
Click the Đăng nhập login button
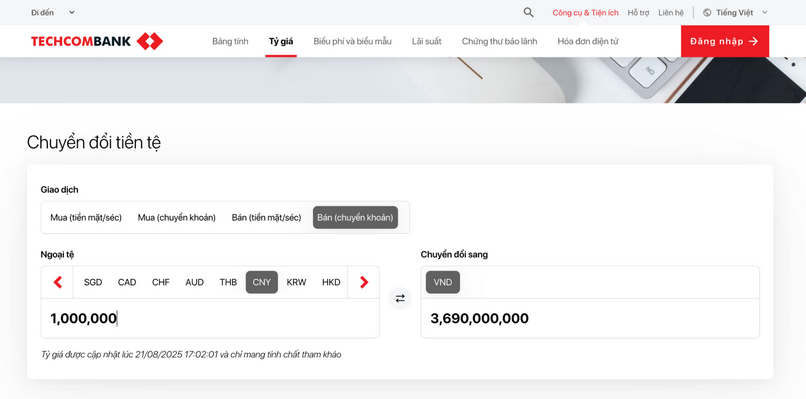[x=725, y=41]
